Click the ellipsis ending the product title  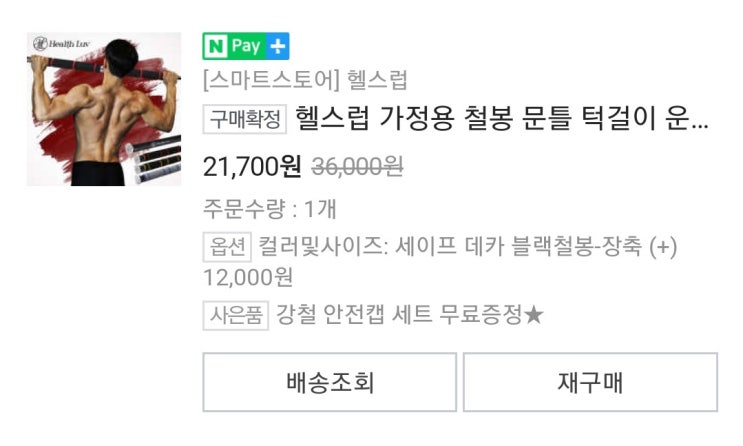[x=699, y=127]
